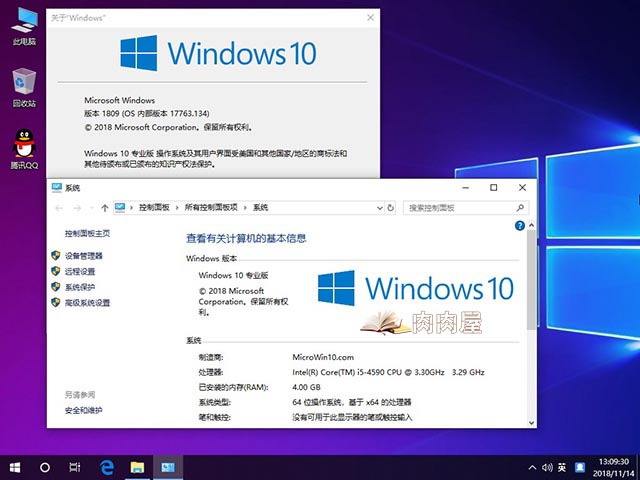The height and width of the screenshot is (480, 640).
Task: Select the 回收站 recycle bin icon
Action: tap(24, 87)
